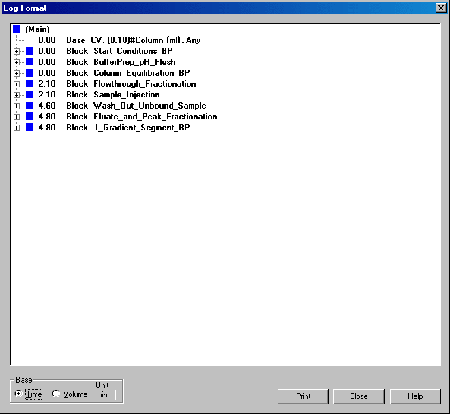This screenshot has width=450, height=414.
Task: Open the Help button
Action: coord(415,396)
